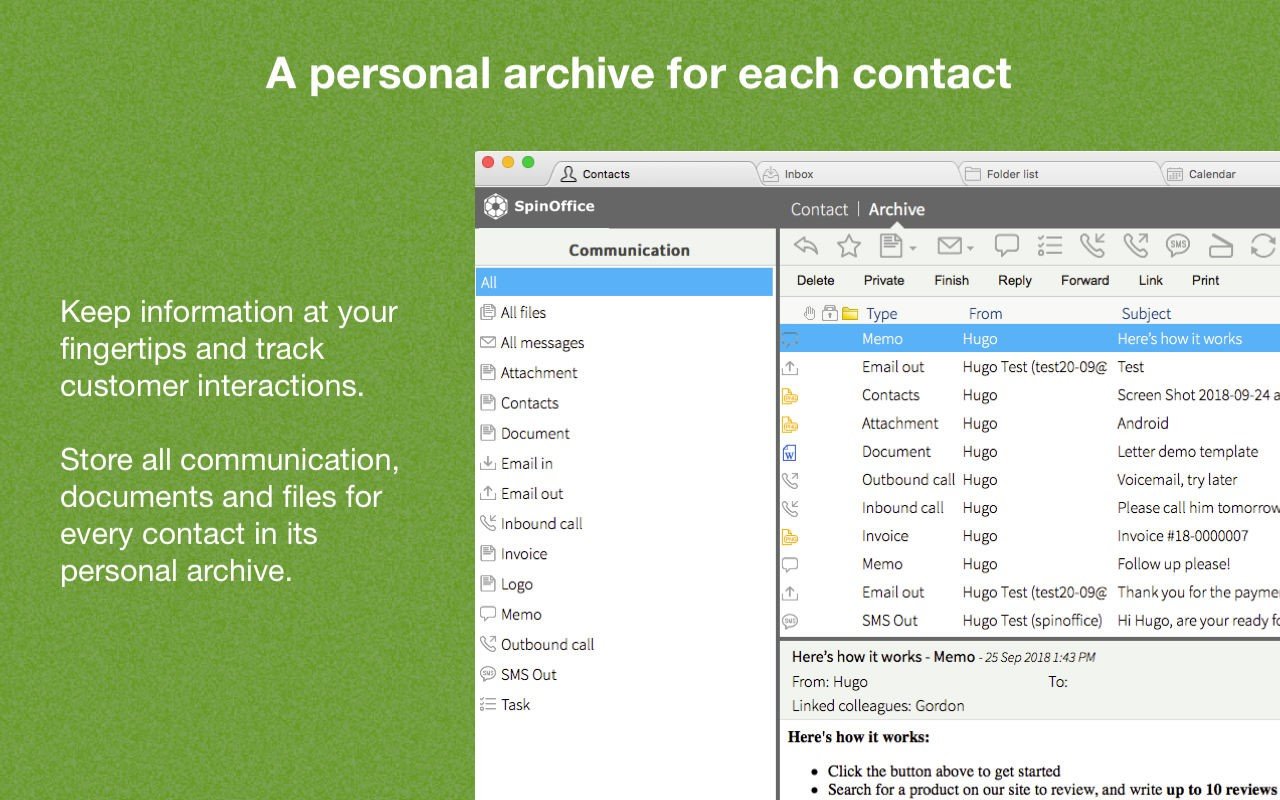Click the Reply button
This screenshot has width=1280, height=800.
(x=1015, y=280)
